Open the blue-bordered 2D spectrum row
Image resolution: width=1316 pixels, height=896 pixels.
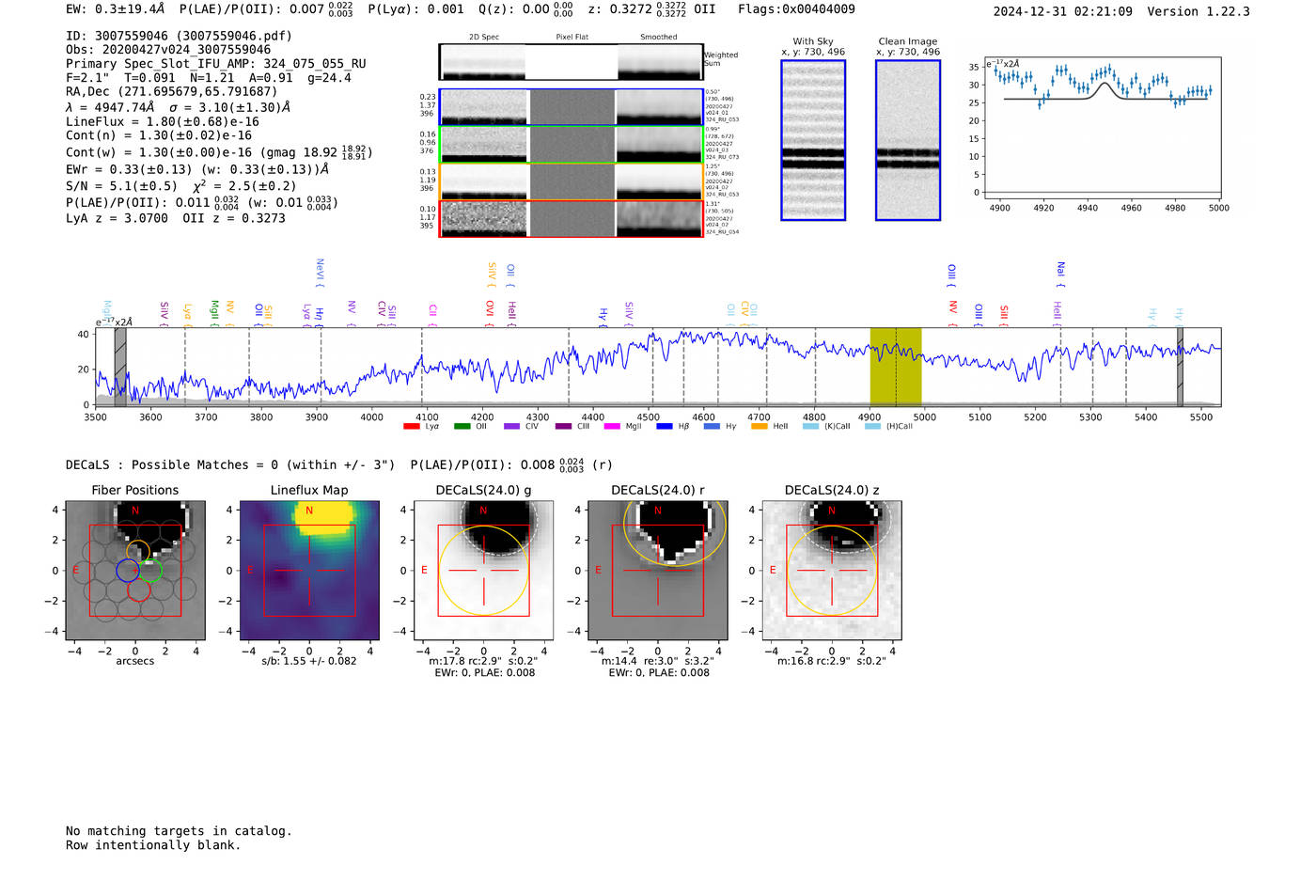(x=572, y=107)
